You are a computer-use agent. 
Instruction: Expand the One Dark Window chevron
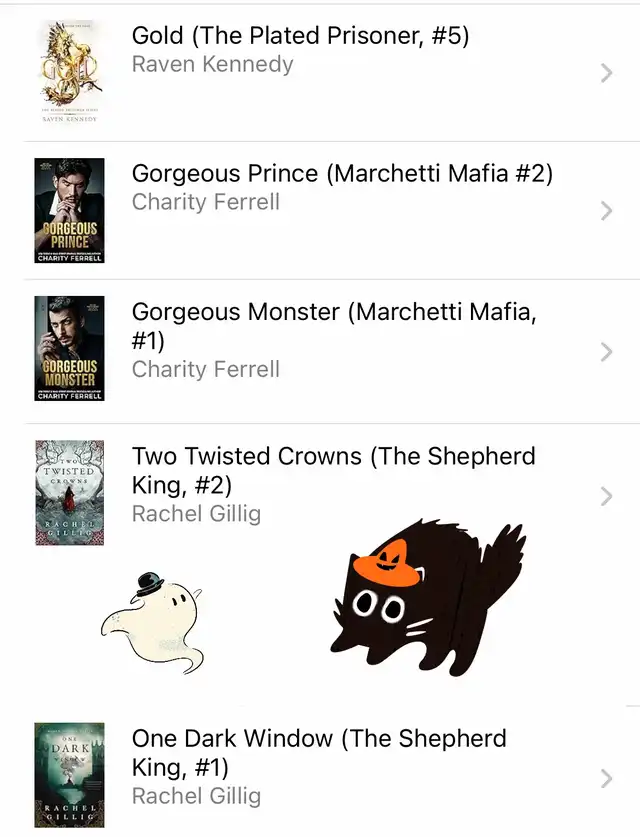[606, 778]
